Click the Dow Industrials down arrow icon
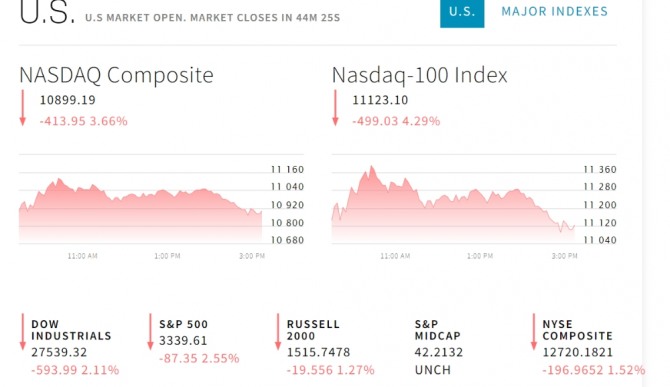The height and width of the screenshot is (387, 670). [x=23, y=331]
